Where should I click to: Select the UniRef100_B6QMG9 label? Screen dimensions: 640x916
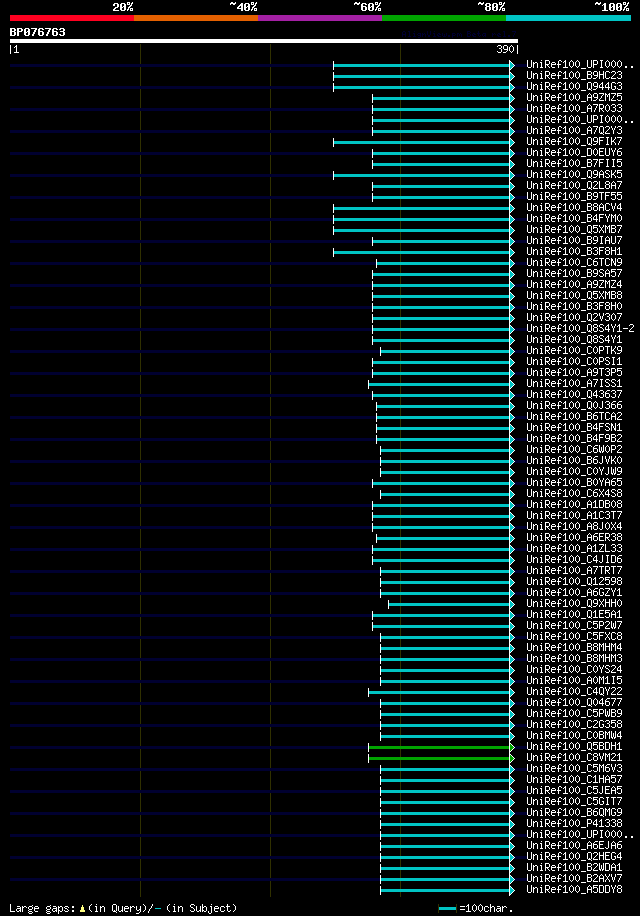[x=574, y=813]
